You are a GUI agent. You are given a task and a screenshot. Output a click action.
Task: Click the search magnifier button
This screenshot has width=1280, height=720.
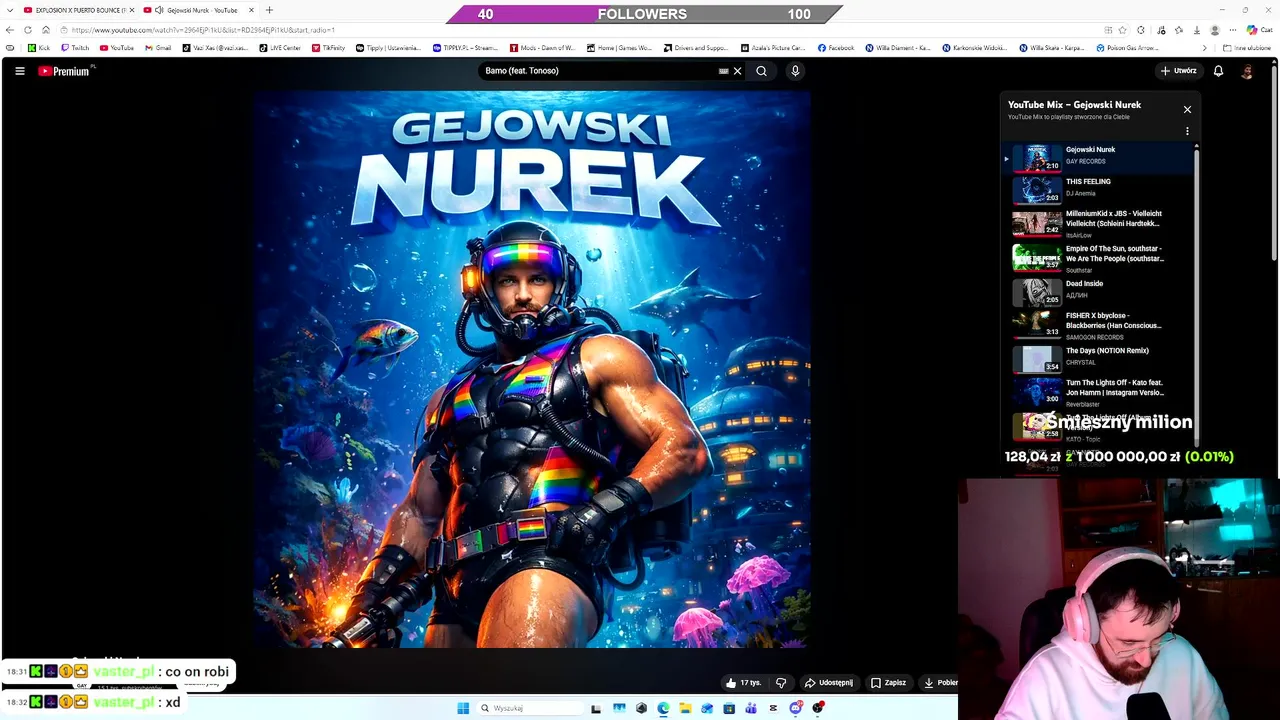pos(761,71)
